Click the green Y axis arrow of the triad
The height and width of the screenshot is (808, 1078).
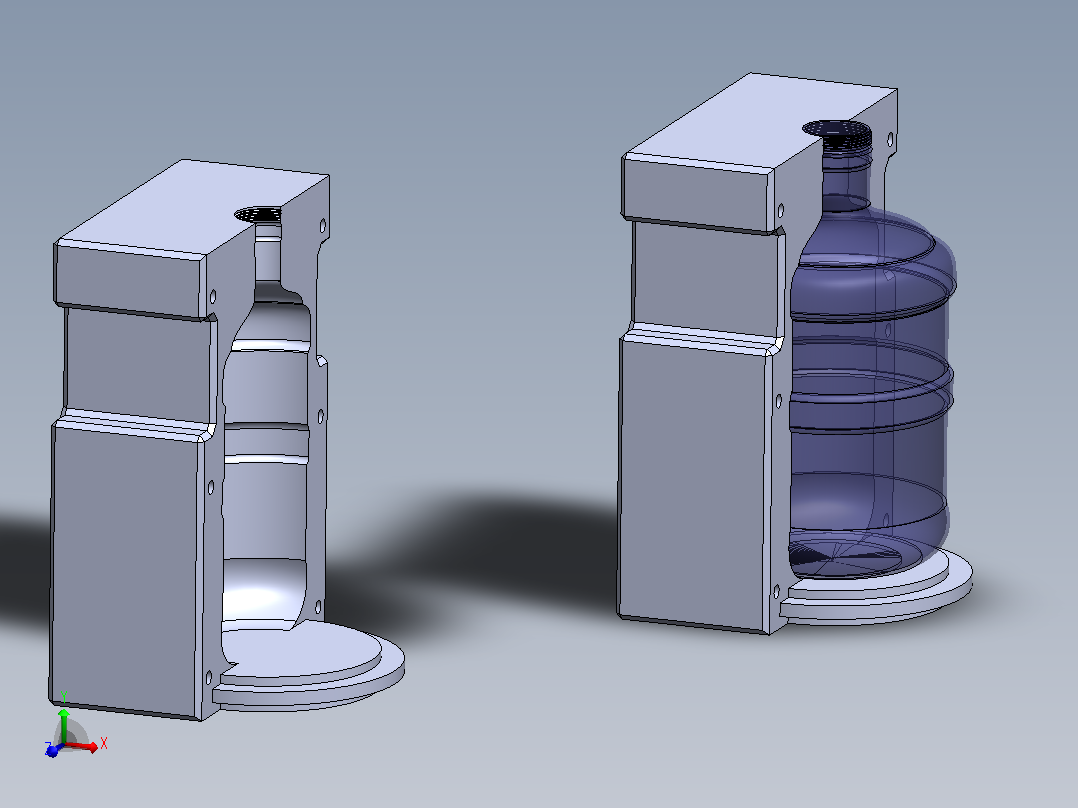(63, 725)
